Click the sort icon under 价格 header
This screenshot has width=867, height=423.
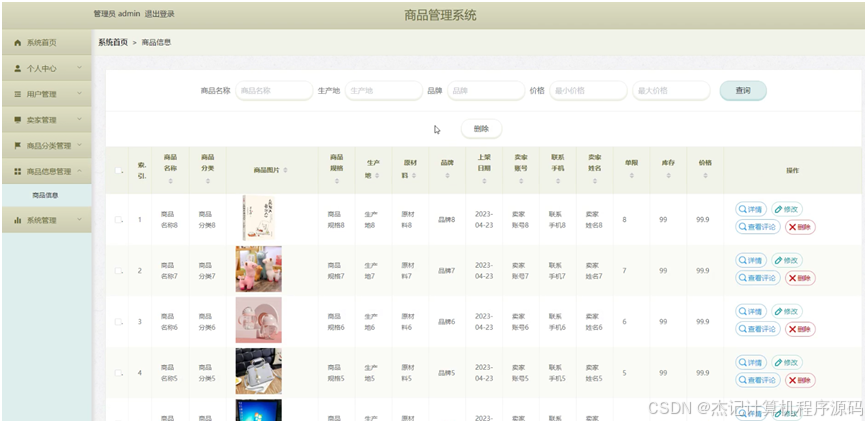[705, 176]
